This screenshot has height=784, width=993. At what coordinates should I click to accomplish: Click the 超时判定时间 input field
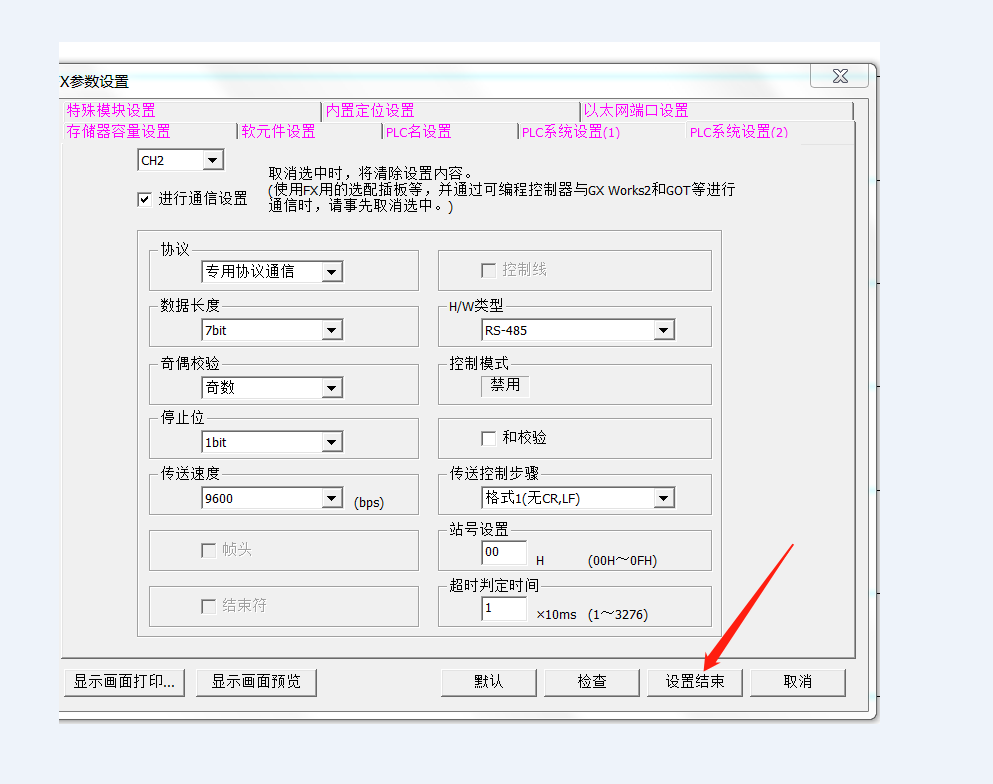pos(504,608)
